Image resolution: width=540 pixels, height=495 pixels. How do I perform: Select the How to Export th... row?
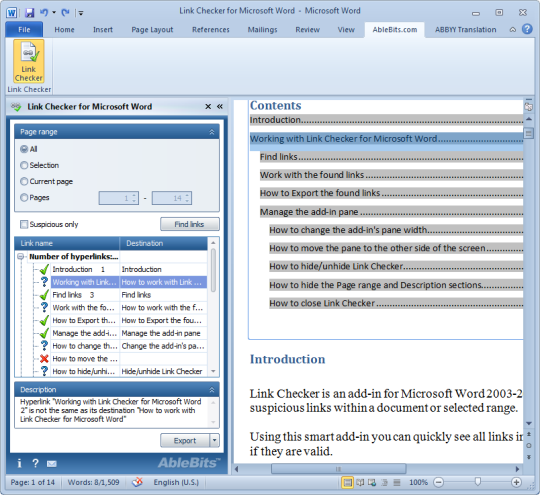tap(129, 320)
